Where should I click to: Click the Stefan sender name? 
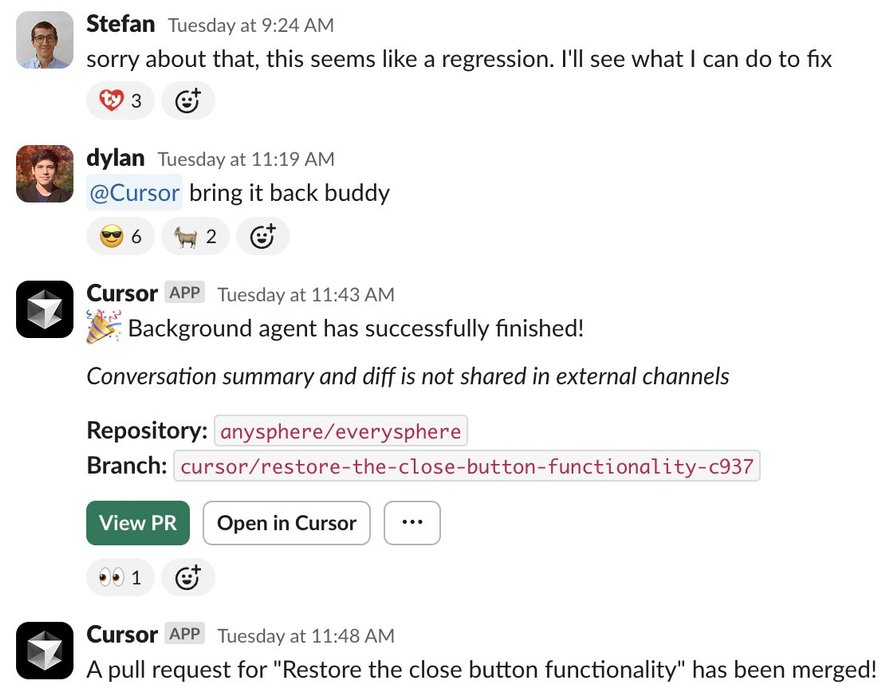[x=120, y=24]
